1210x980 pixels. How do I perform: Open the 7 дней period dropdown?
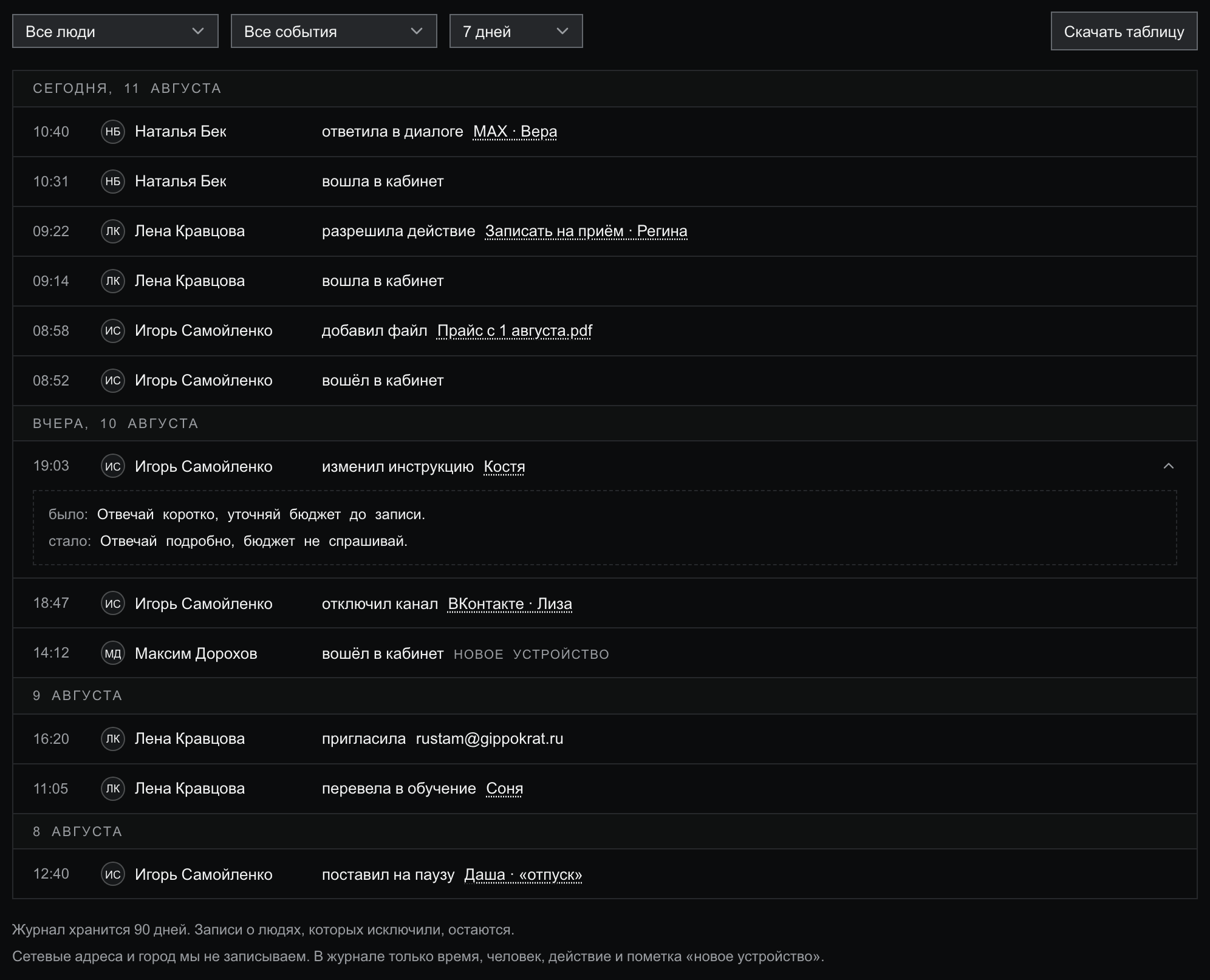click(x=516, y=31)
